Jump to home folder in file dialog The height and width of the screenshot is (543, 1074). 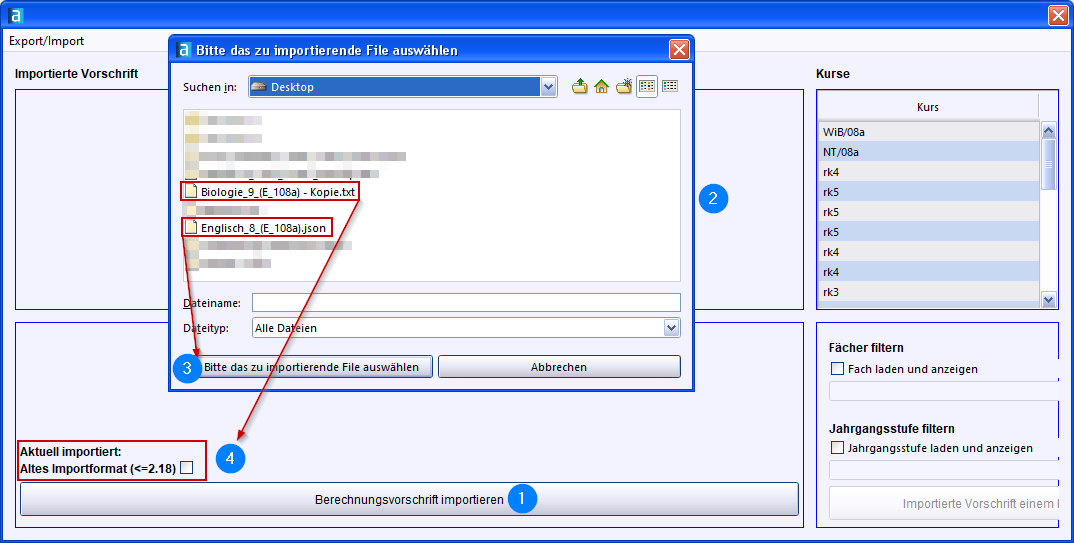coord(601,86)
